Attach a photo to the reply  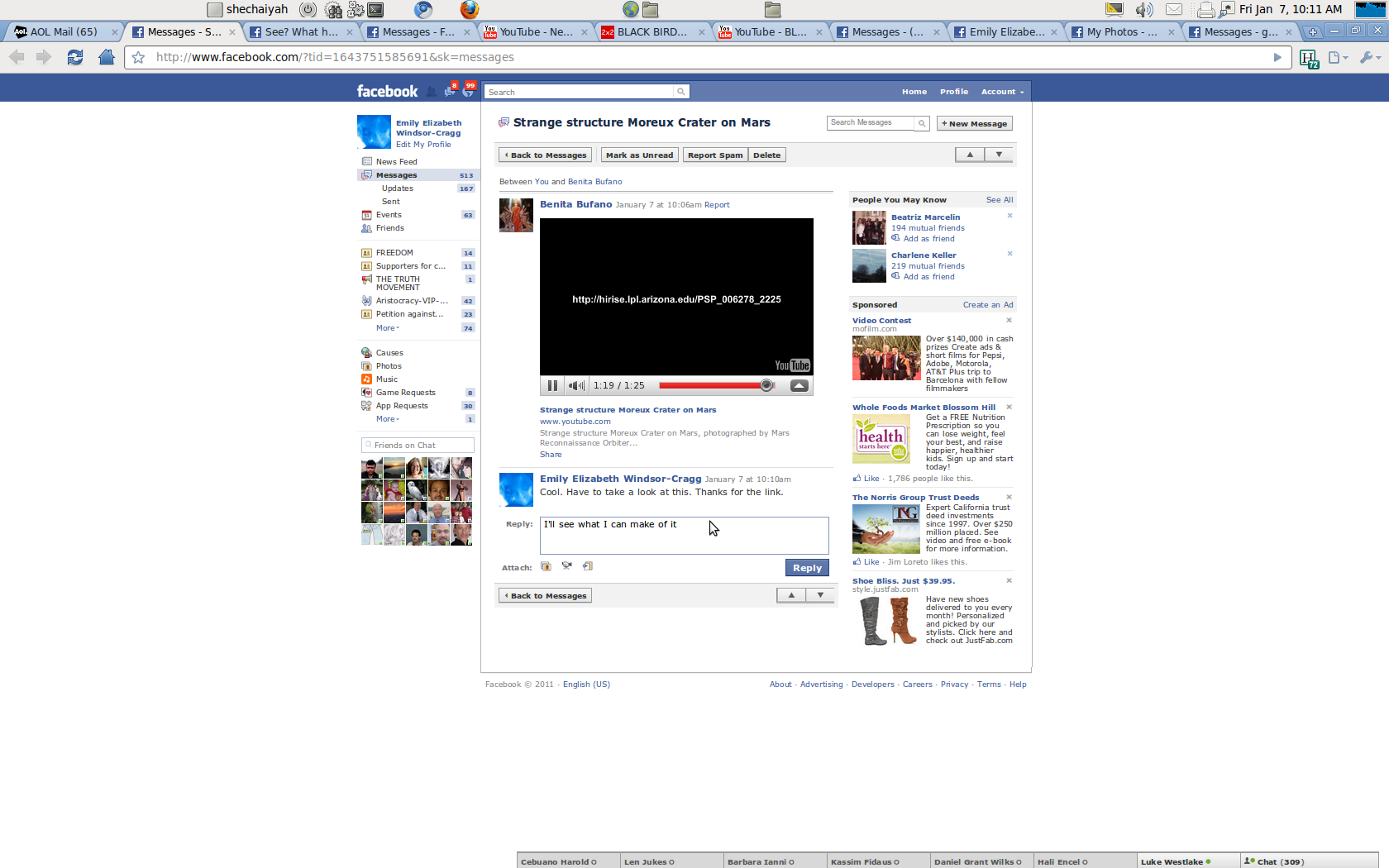(x=546, y=566)
